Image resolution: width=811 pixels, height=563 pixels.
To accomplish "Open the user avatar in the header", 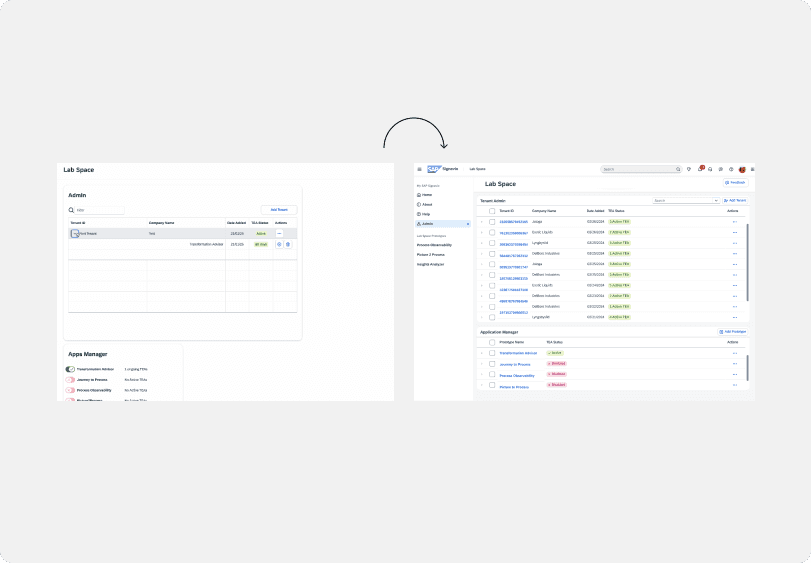I will tap(742, 169).
